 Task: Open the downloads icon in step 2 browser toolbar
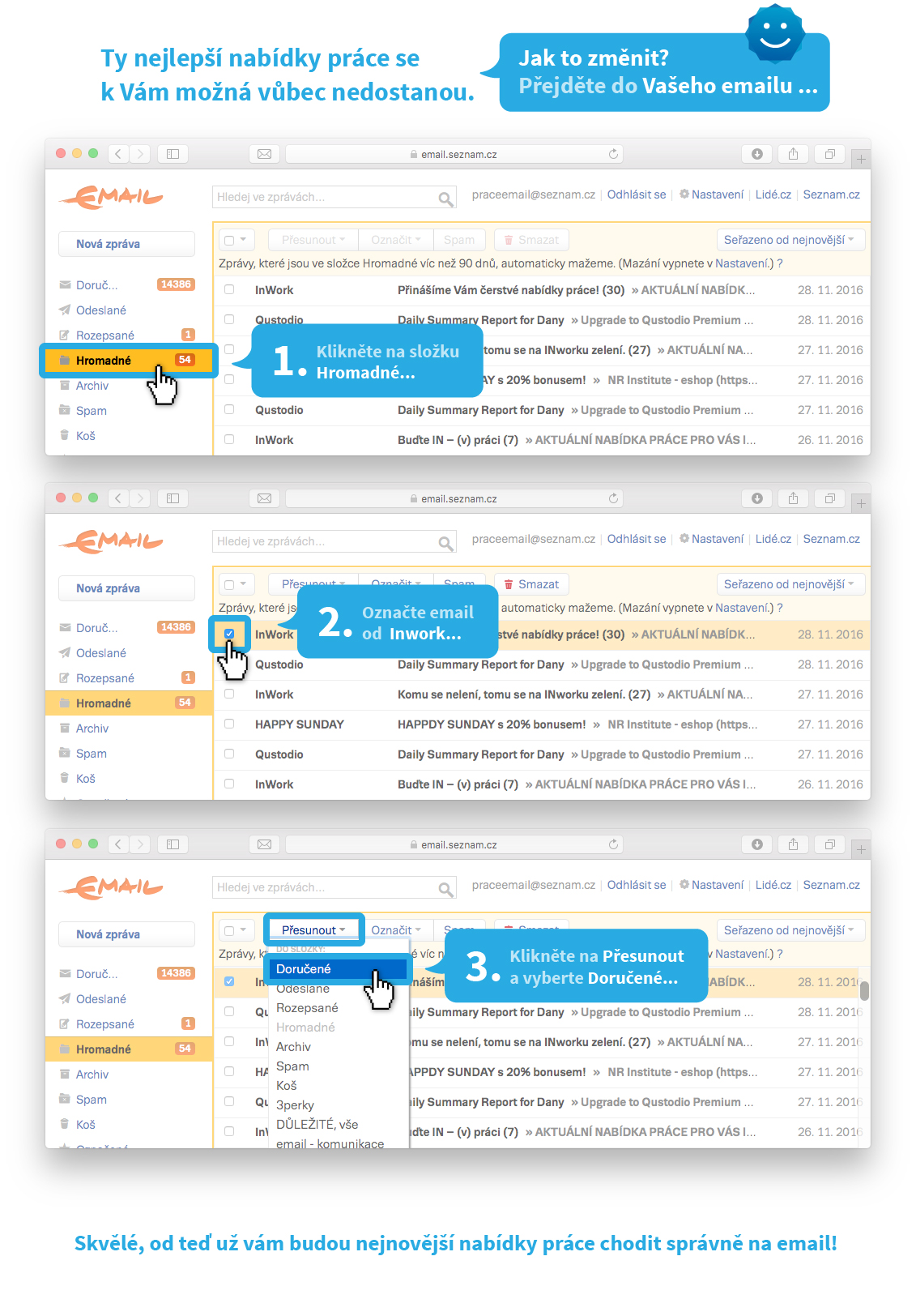click(756, 498)
